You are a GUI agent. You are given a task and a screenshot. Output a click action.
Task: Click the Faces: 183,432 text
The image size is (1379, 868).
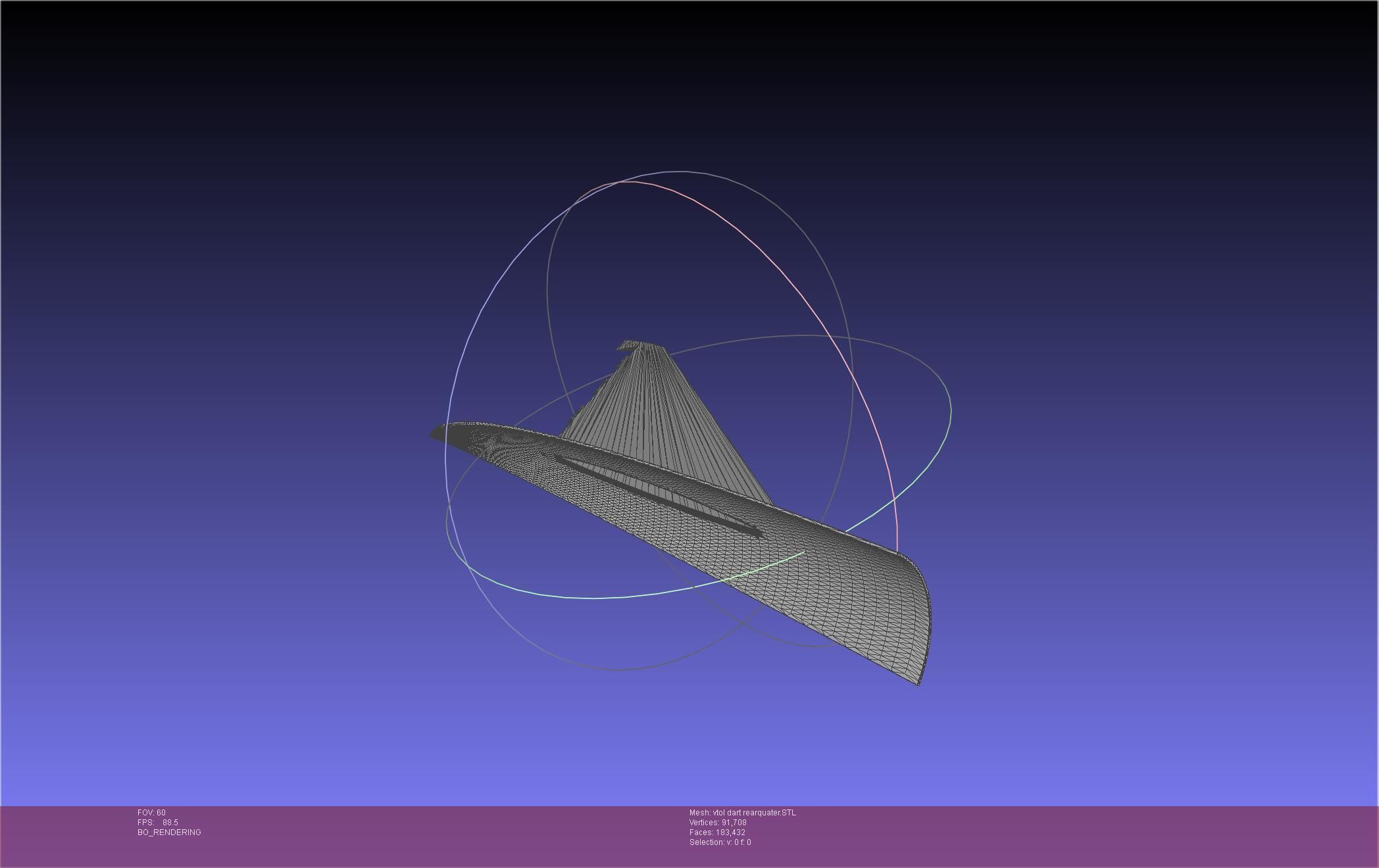pos(717,832)
